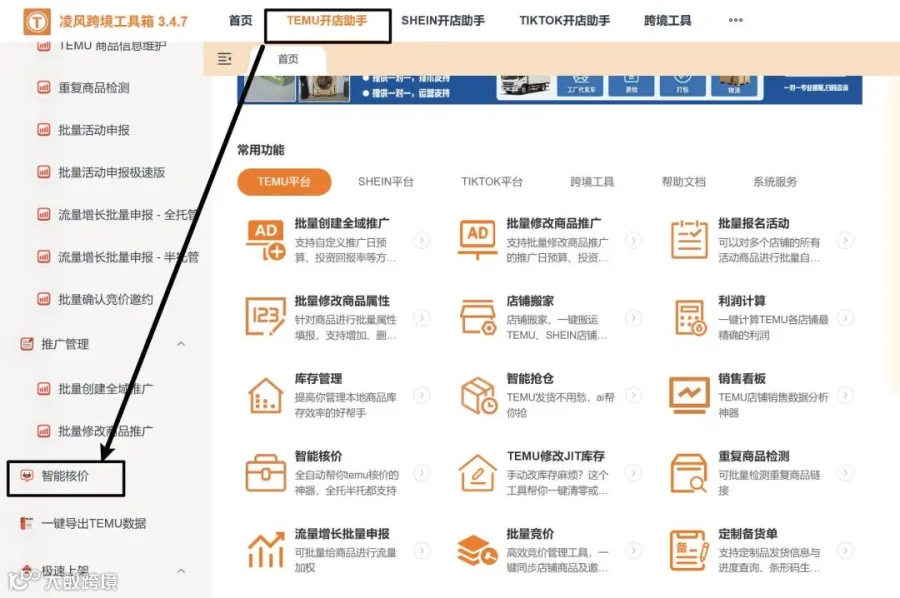This screenshot has height=598, width=900.
Task: Click the 销售看板 monitor chart icon
Action: tap(689, 395)
